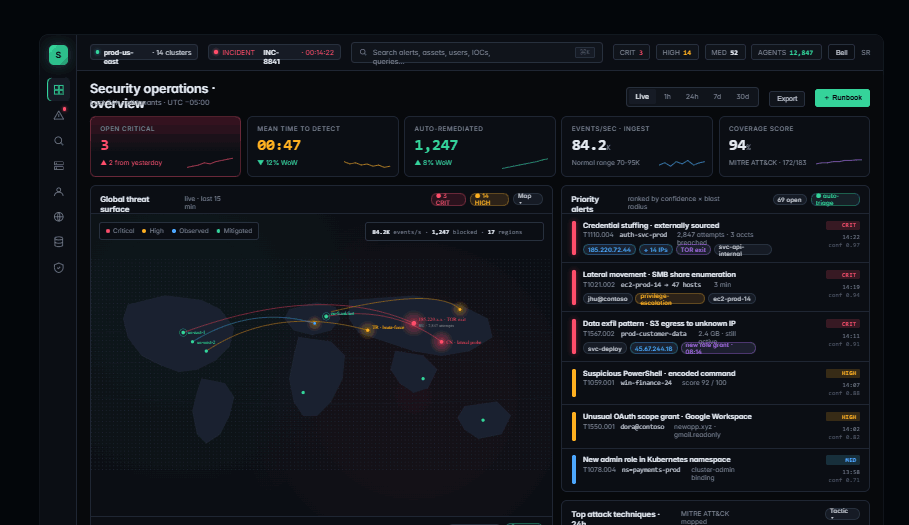Click the Bell notifications button

click(x=841, y=53)
